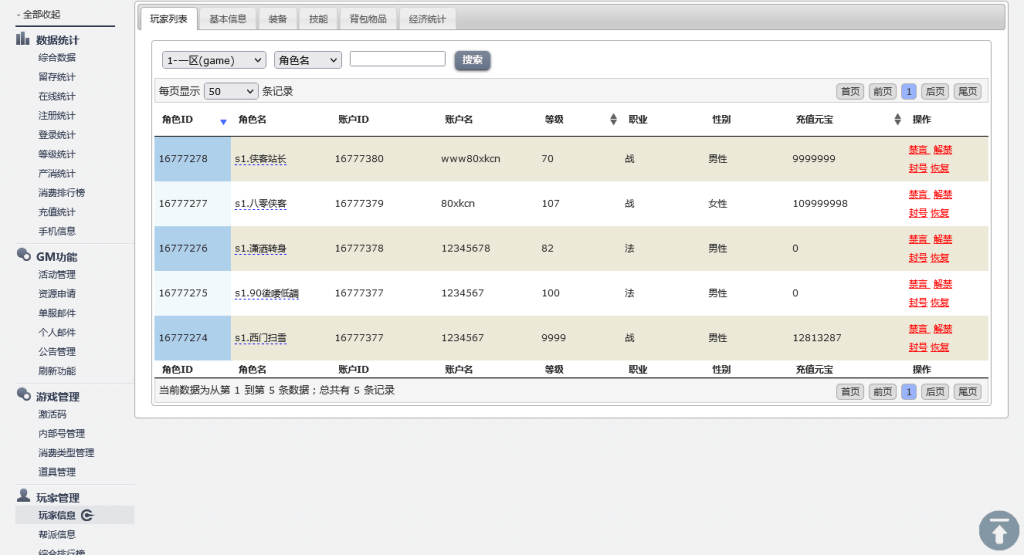Sort by 角色ID column arrow

(x=223, y=121)
